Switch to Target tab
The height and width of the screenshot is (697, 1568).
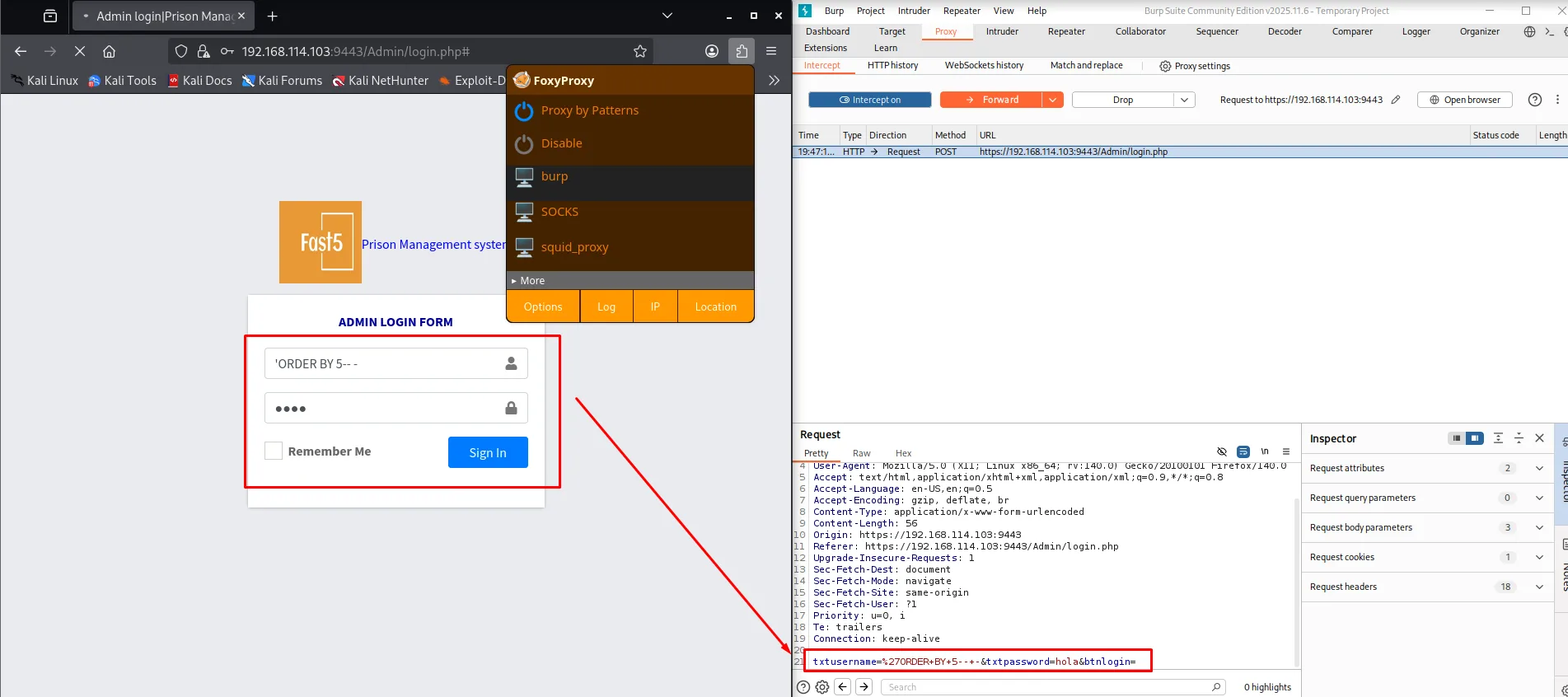coord(892,31)
